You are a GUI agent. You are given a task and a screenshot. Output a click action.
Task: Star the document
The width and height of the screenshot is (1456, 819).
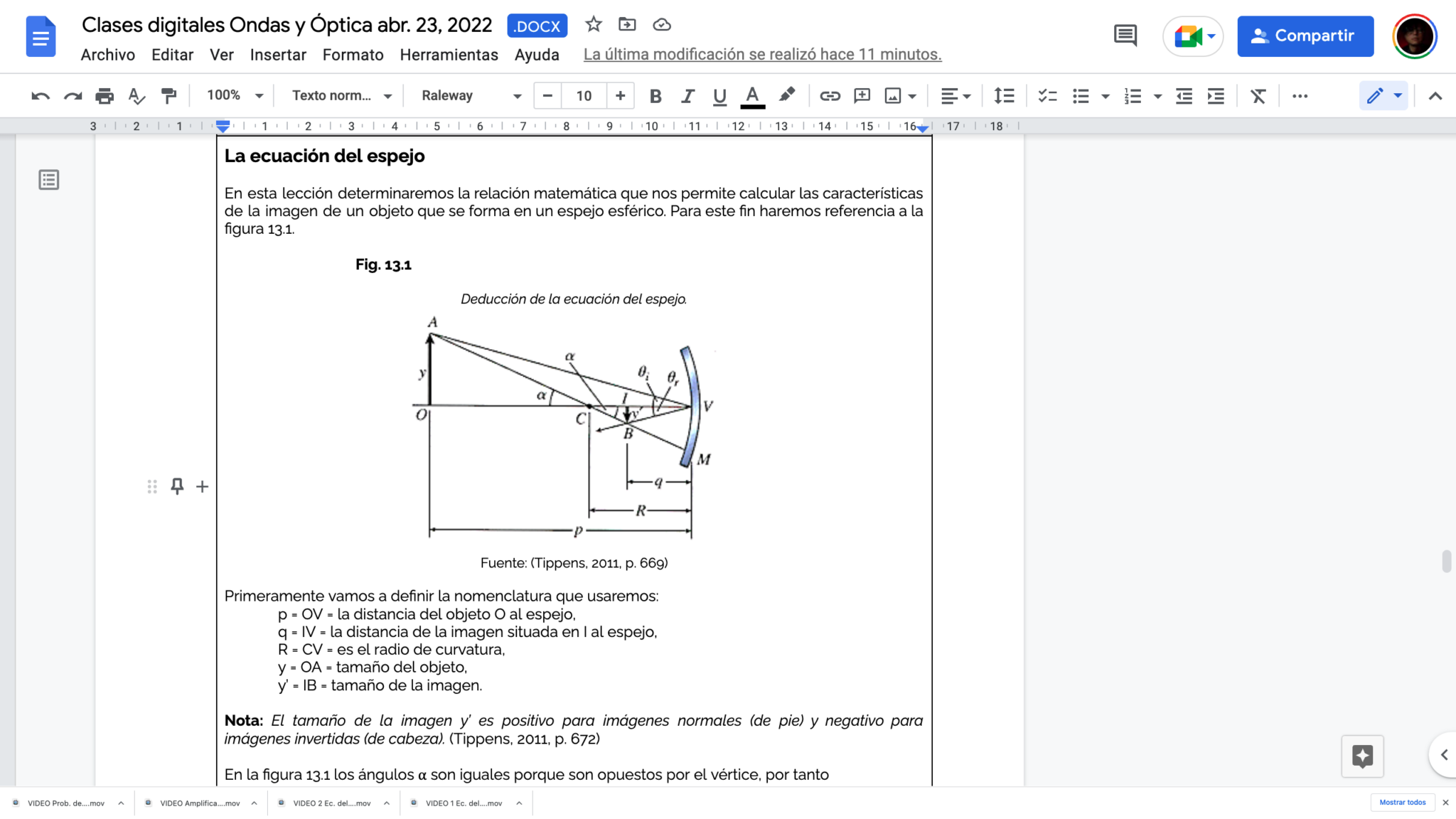pos(593,25)
